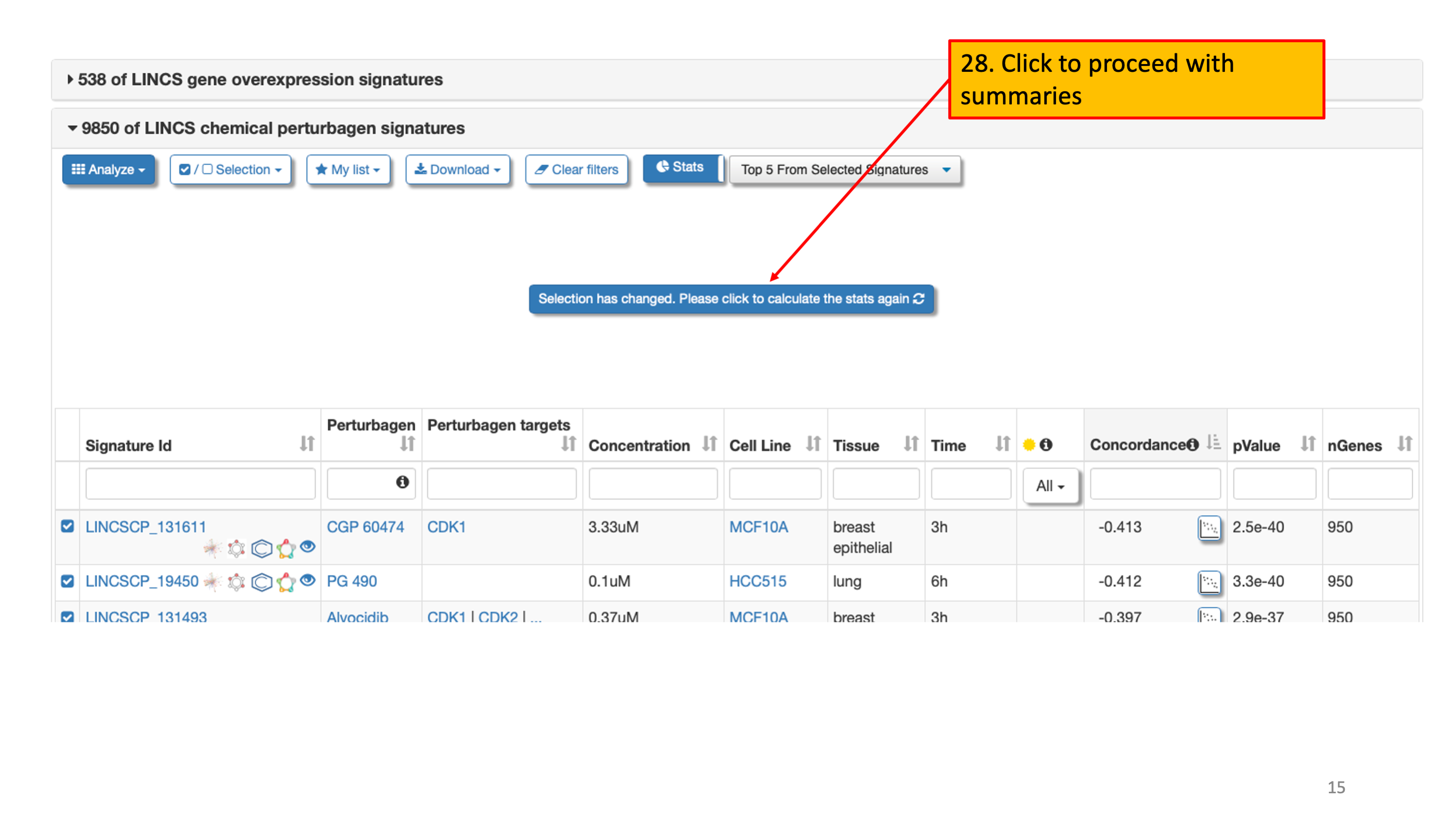
Task: Click the recalculate stats button for changed selection
Action: click(x=730, y=299)
